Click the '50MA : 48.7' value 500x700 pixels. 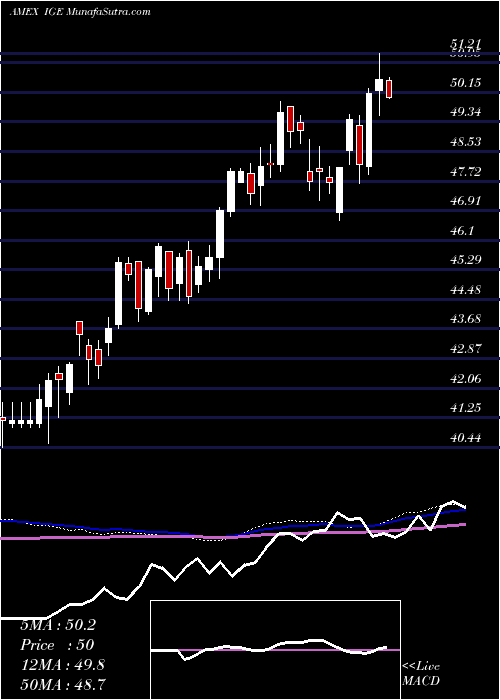[62, 685]
